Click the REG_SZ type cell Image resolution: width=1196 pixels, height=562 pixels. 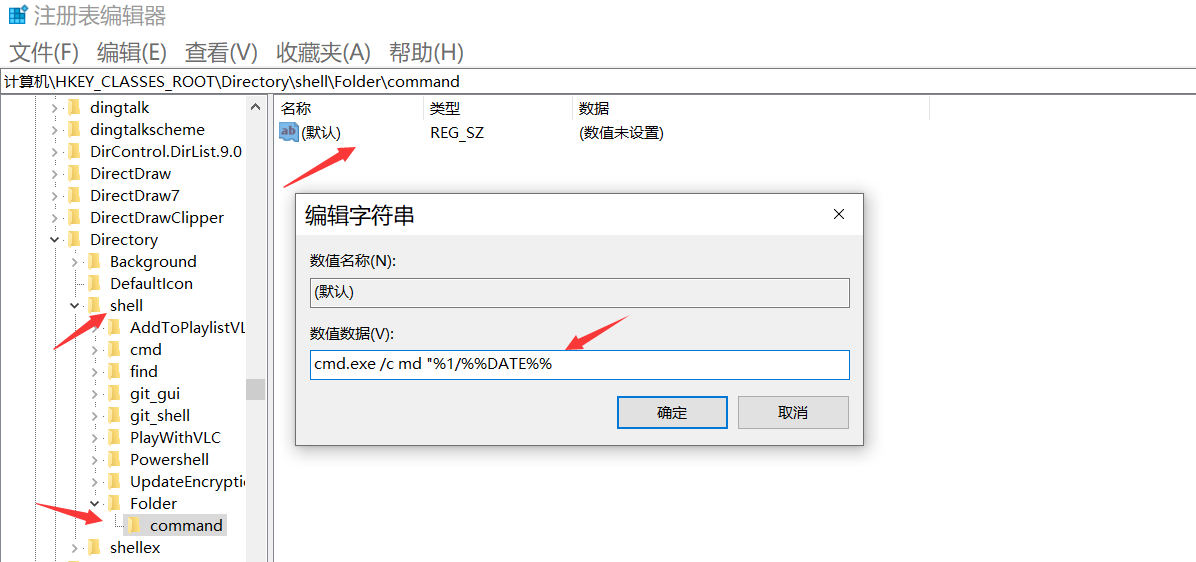pyautogui.click(x=457, y=133)
